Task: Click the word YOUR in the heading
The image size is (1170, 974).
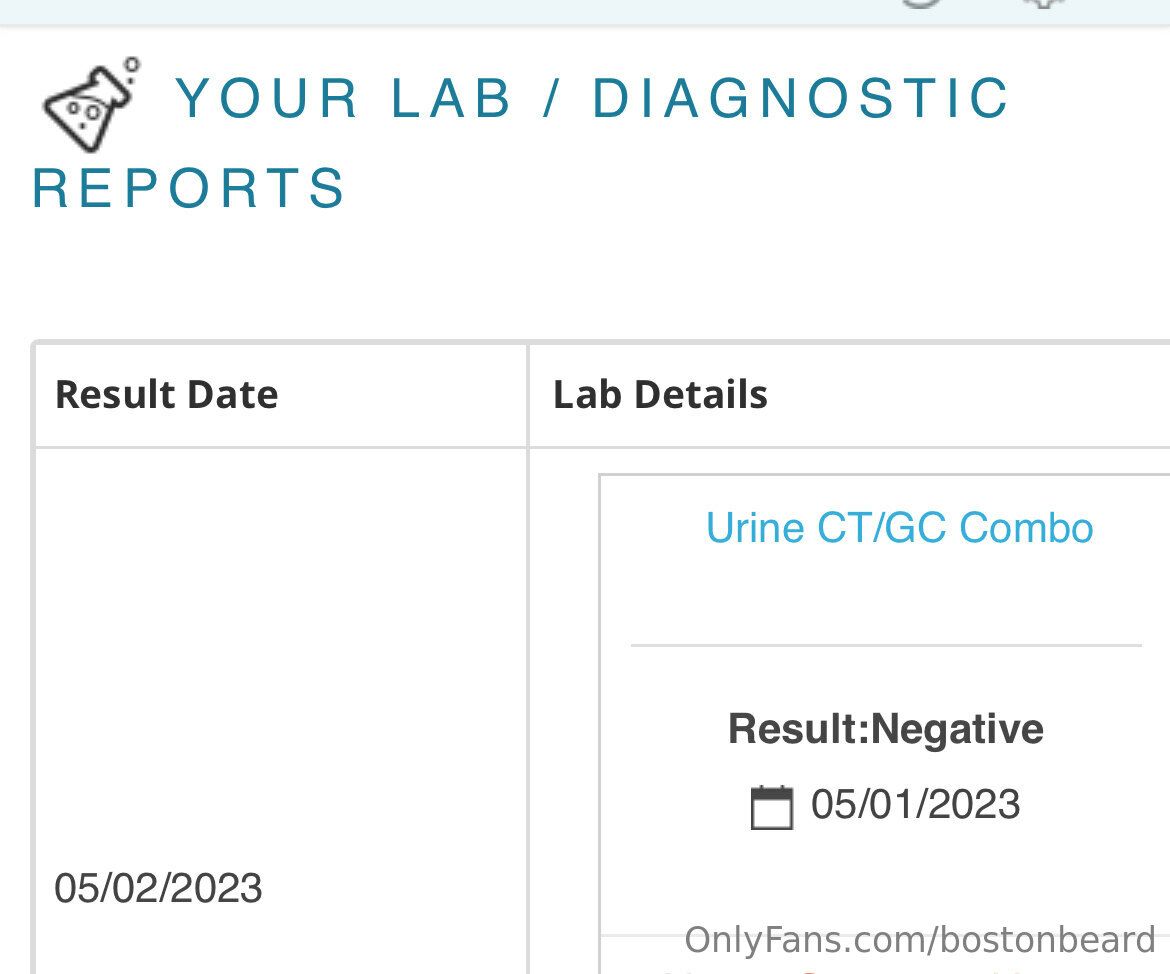Action: tap(267, 99)
